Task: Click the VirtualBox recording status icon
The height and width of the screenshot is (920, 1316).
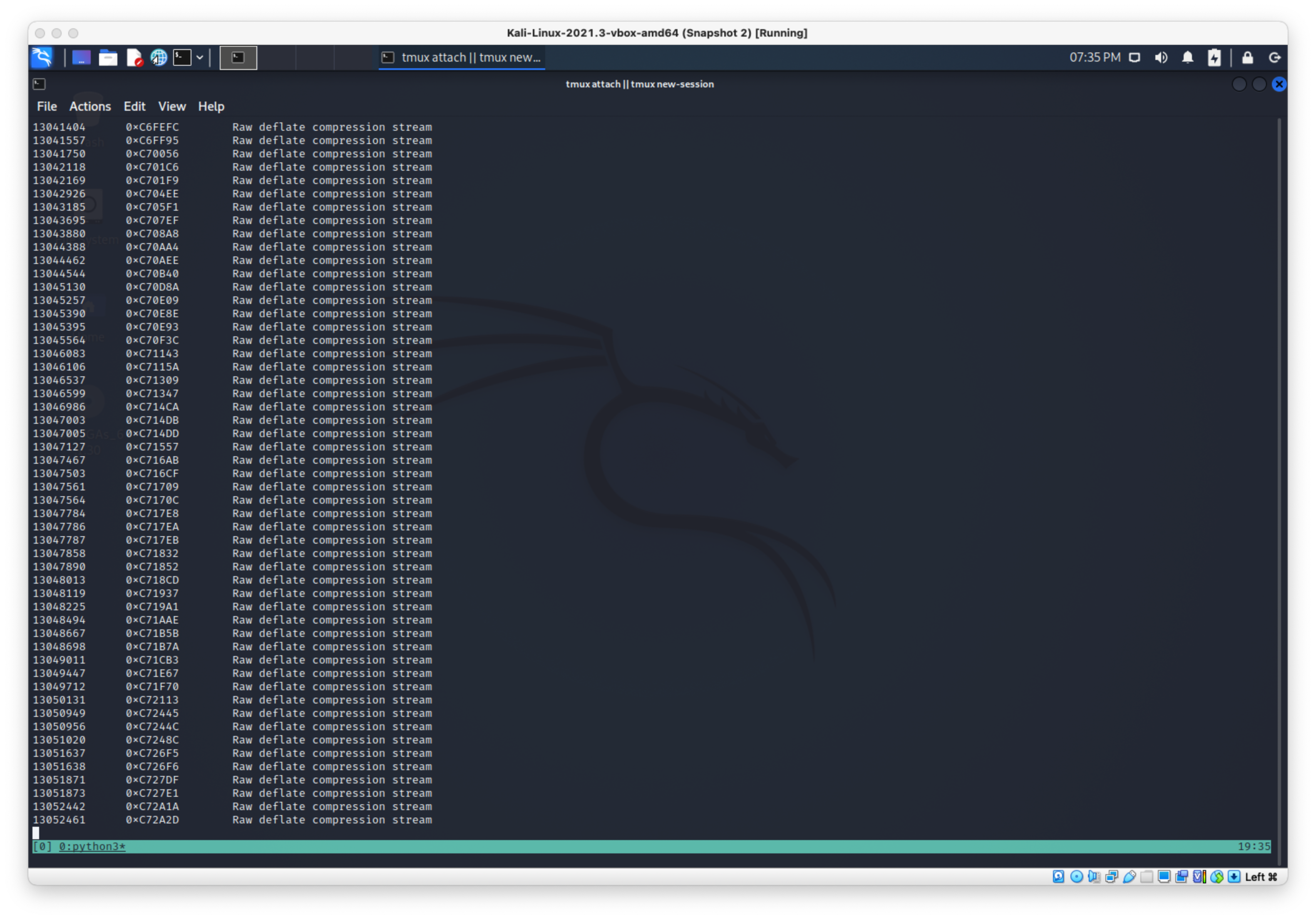Action: click(x=1181, y=876)
